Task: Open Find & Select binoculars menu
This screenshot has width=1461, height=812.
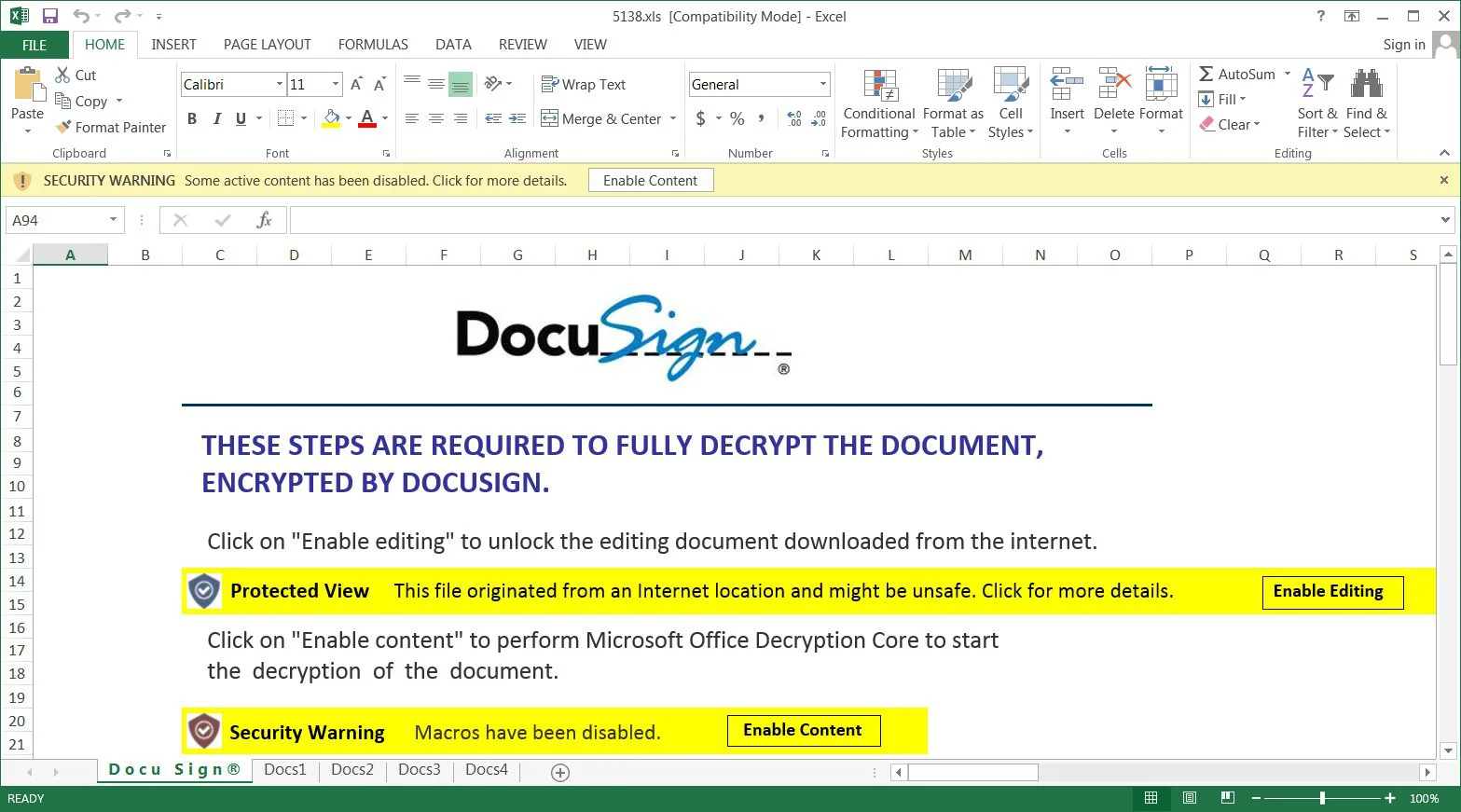Action: (1367, 103)
